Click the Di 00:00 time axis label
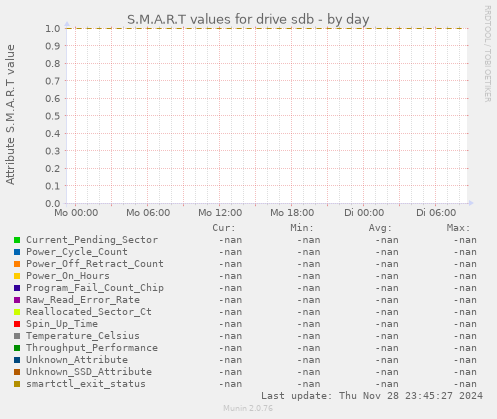 coord(364,213)
